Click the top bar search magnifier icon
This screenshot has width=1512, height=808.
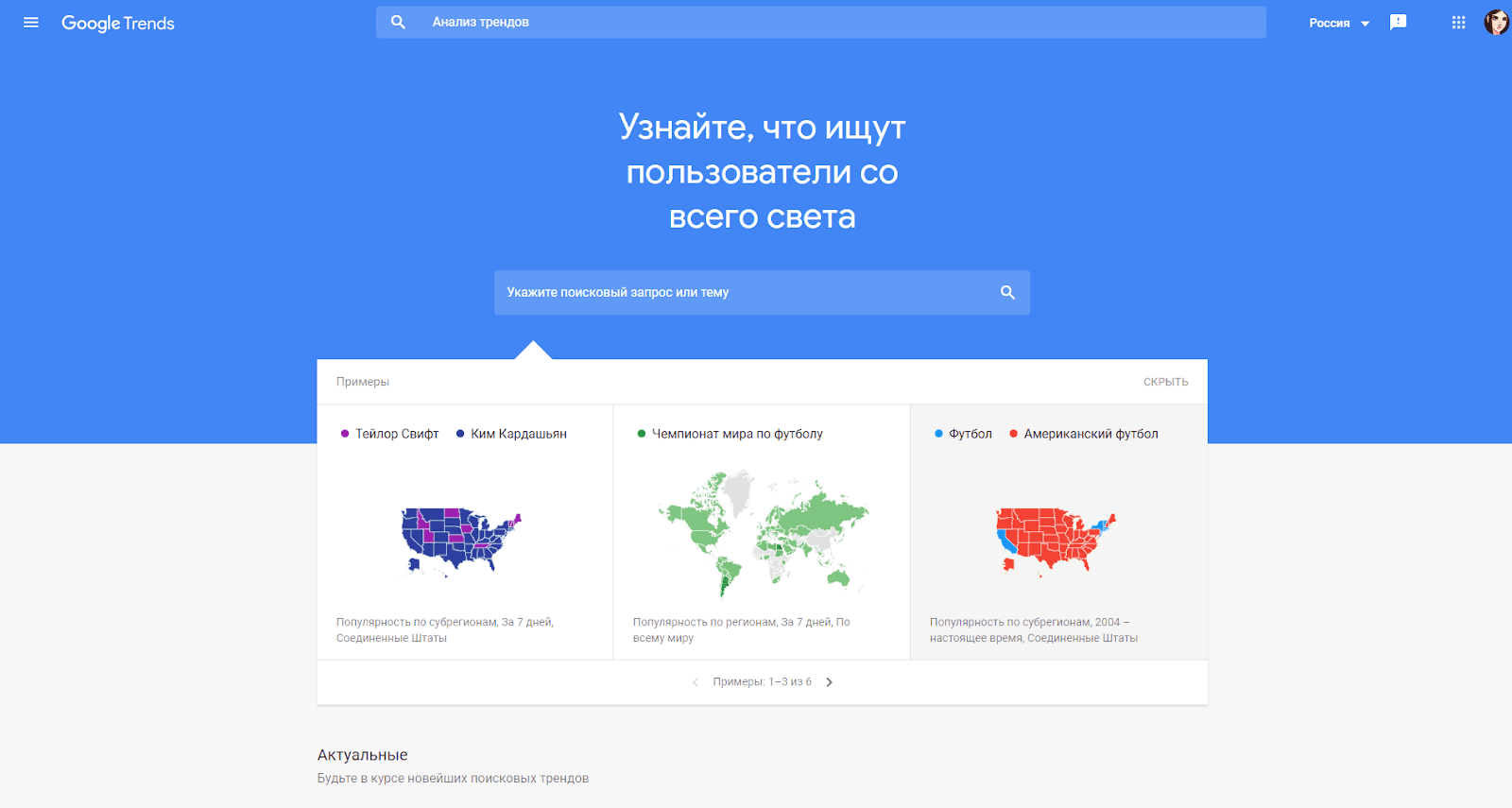click(398, 22)
